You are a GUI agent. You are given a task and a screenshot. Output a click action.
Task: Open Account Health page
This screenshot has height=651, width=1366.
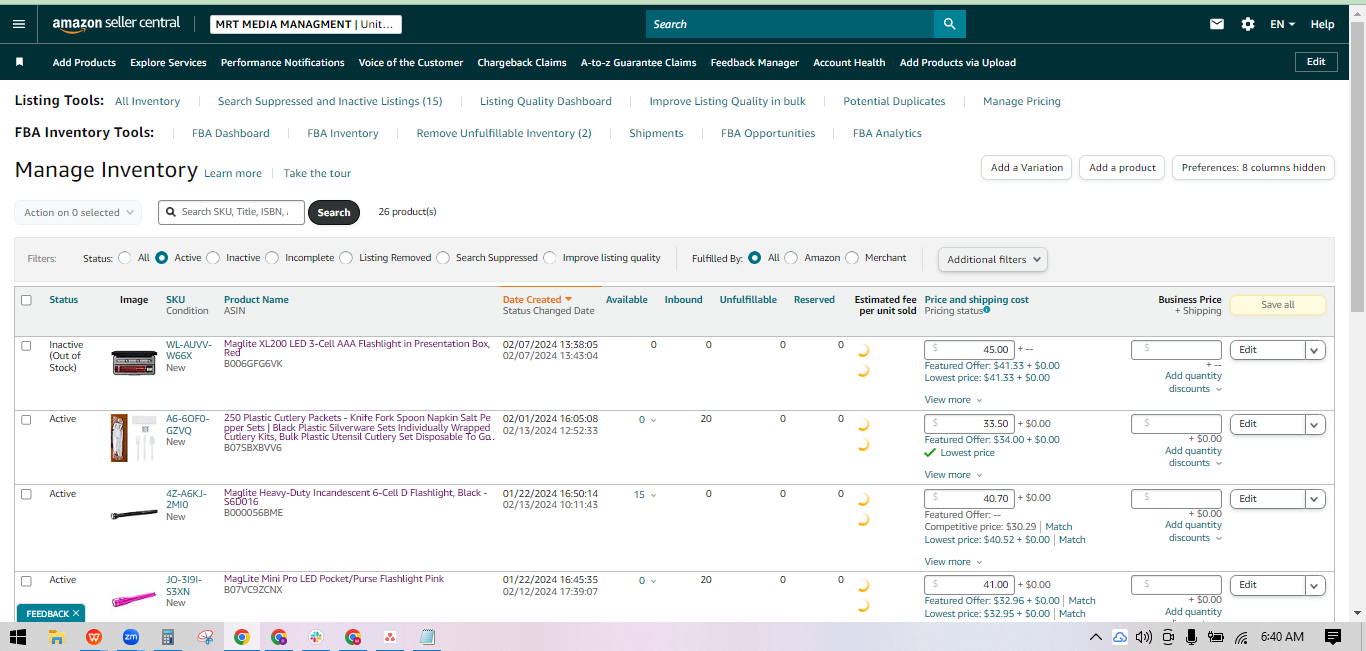click(x=849, y=62)
